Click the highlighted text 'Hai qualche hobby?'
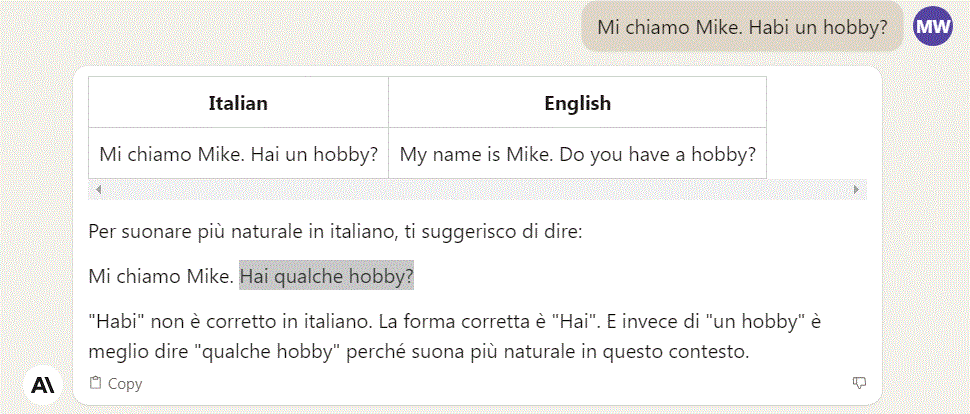Image resolution: width=970 pixels, height=414 pixels. pyautogui.click(x=327, y=276)
